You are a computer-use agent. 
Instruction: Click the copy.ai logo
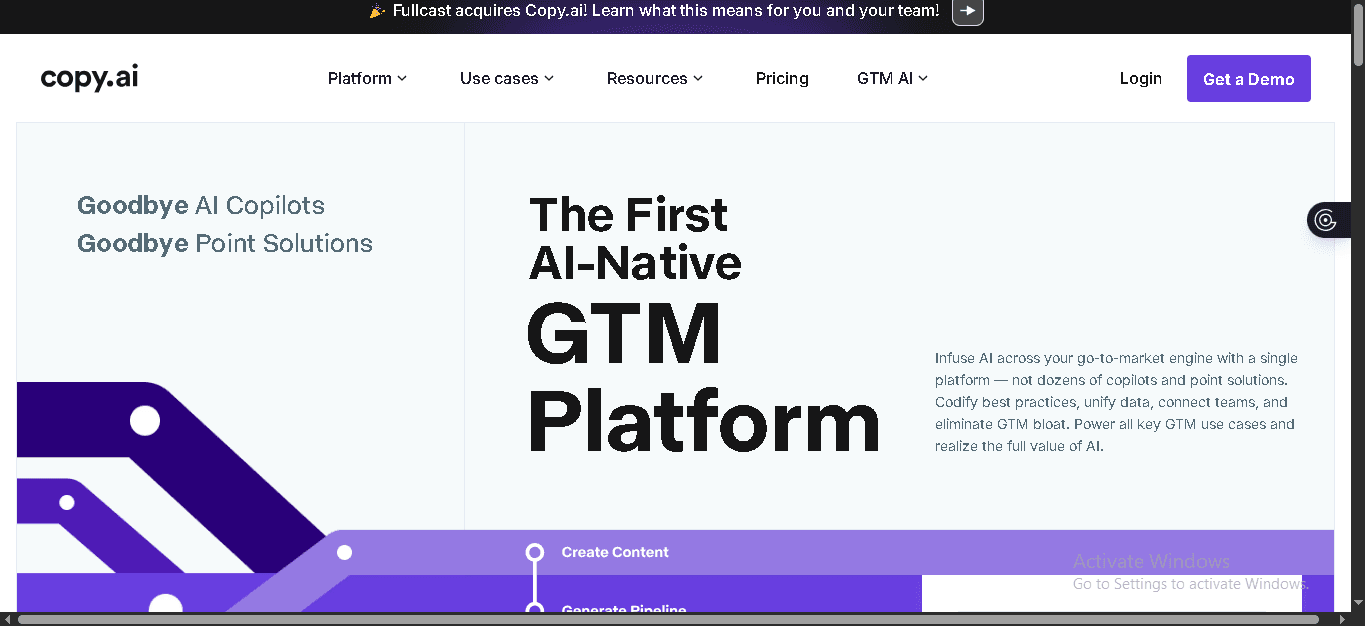click(x=88, y=77)
